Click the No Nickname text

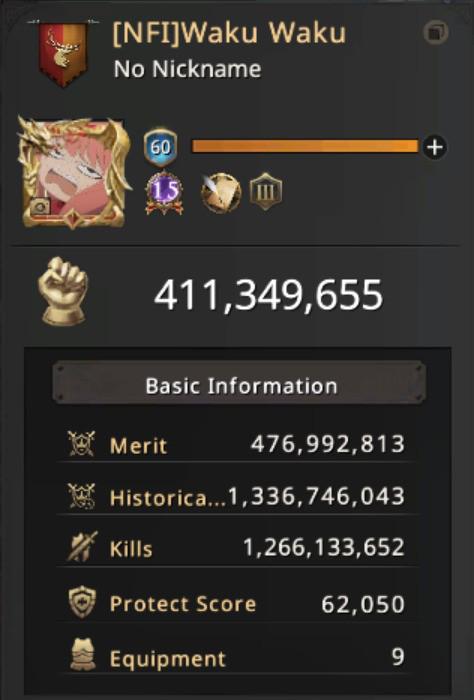187,69
